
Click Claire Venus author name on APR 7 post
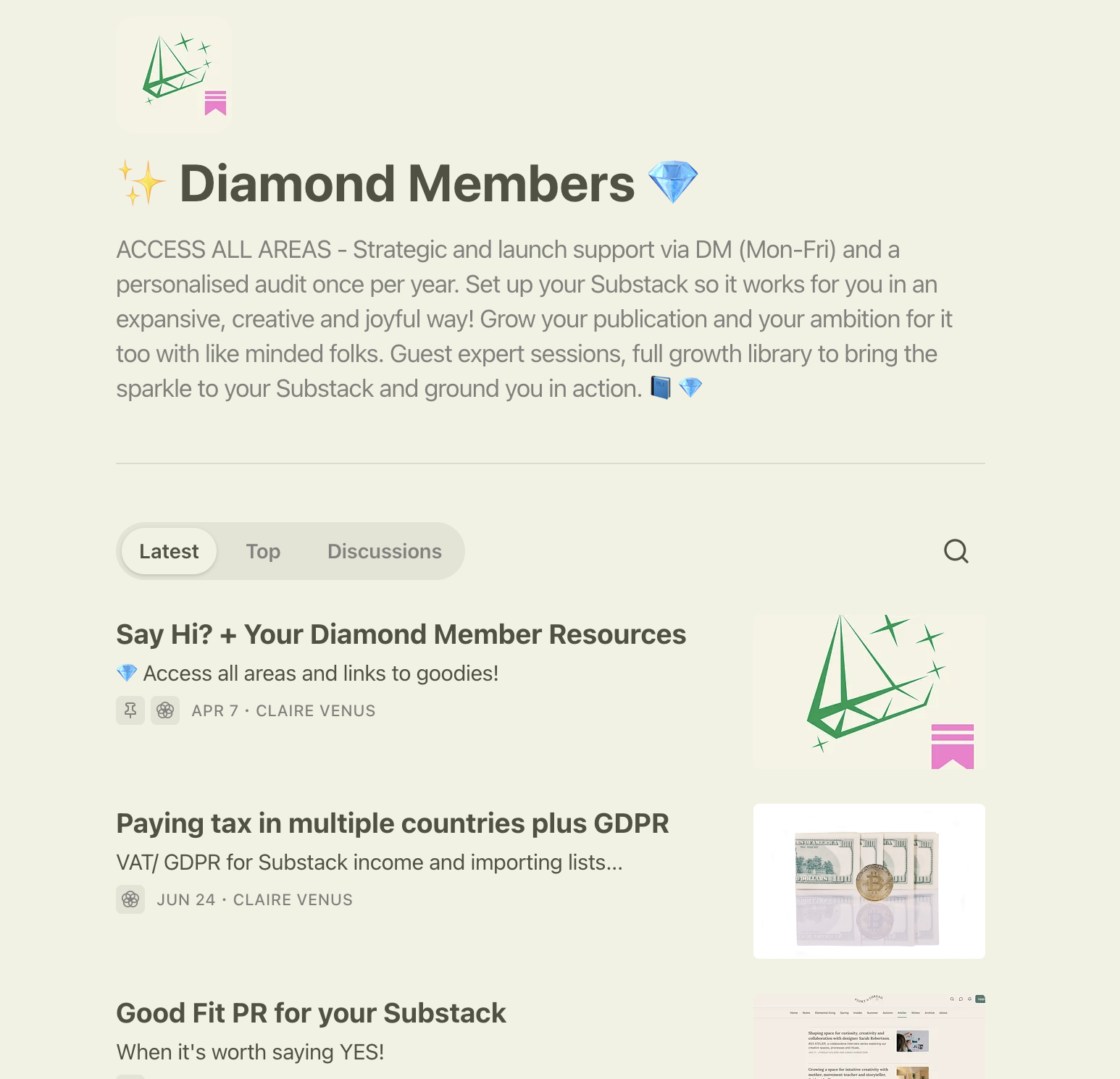click(316, 711)
